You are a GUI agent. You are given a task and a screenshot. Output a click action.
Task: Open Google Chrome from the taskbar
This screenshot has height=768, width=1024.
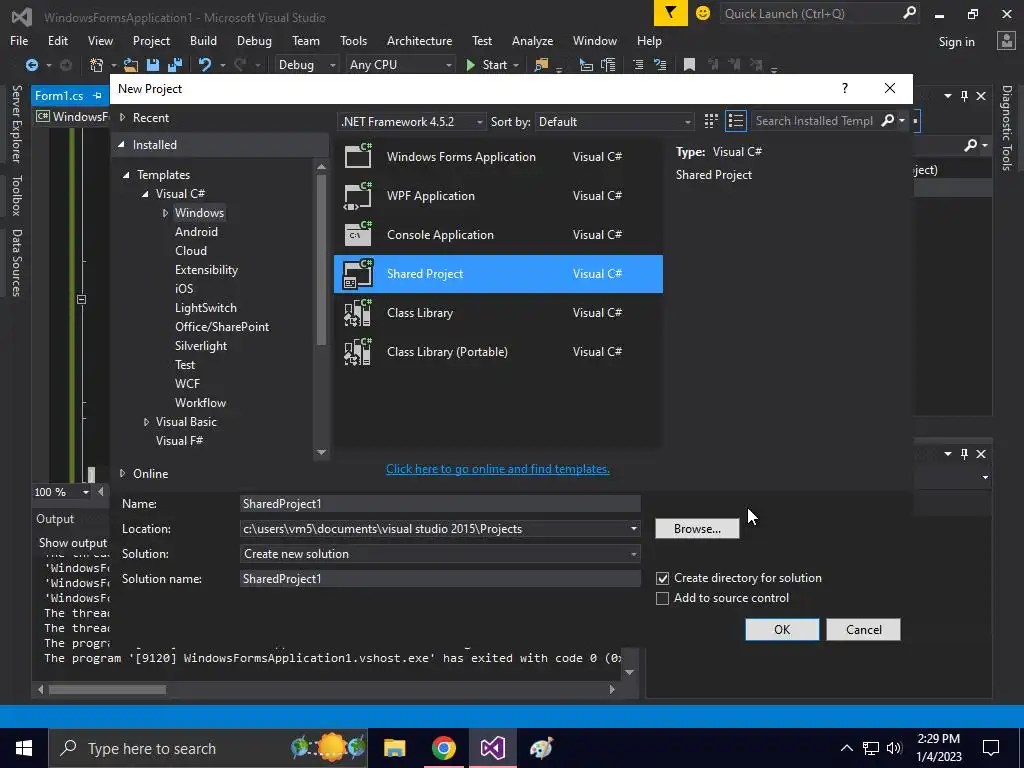(x=443, y=748)
